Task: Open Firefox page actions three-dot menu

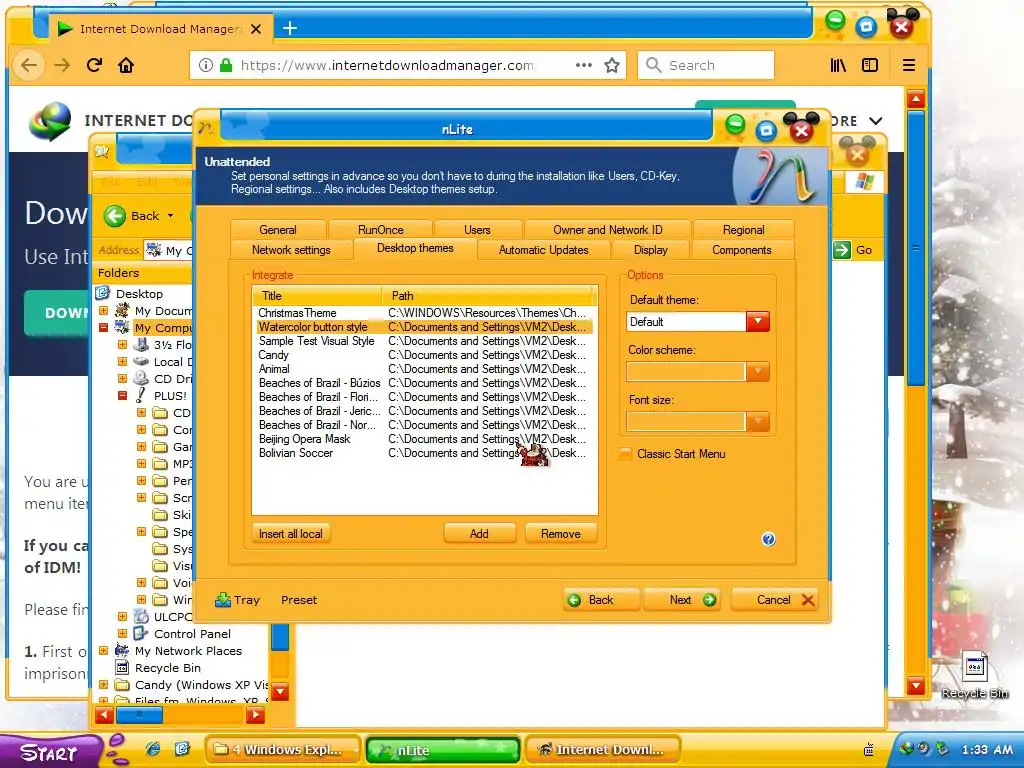Action: [583, 65]
